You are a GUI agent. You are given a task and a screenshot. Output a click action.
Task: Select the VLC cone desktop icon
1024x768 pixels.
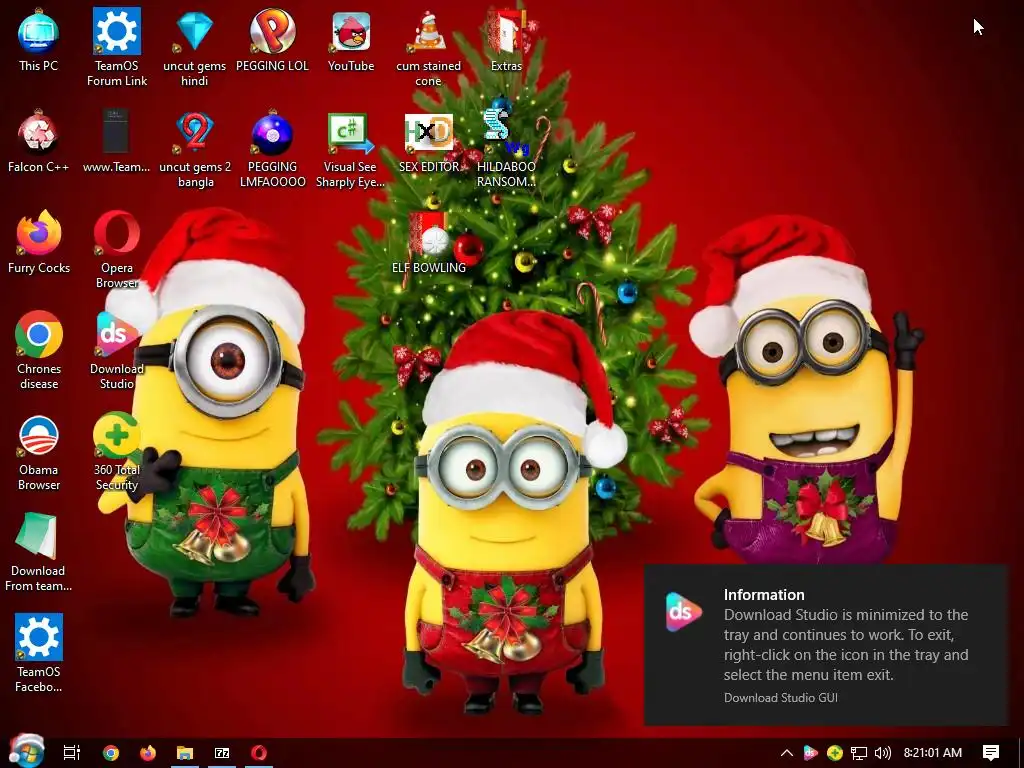tap(428, 47)
